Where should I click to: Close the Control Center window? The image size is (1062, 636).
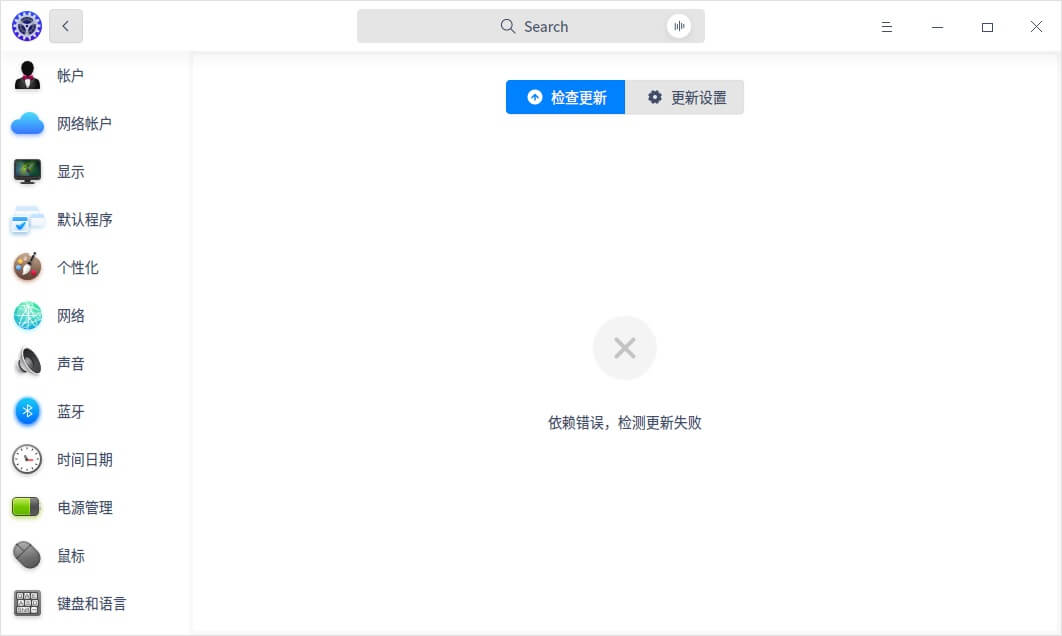[1036, 26]
